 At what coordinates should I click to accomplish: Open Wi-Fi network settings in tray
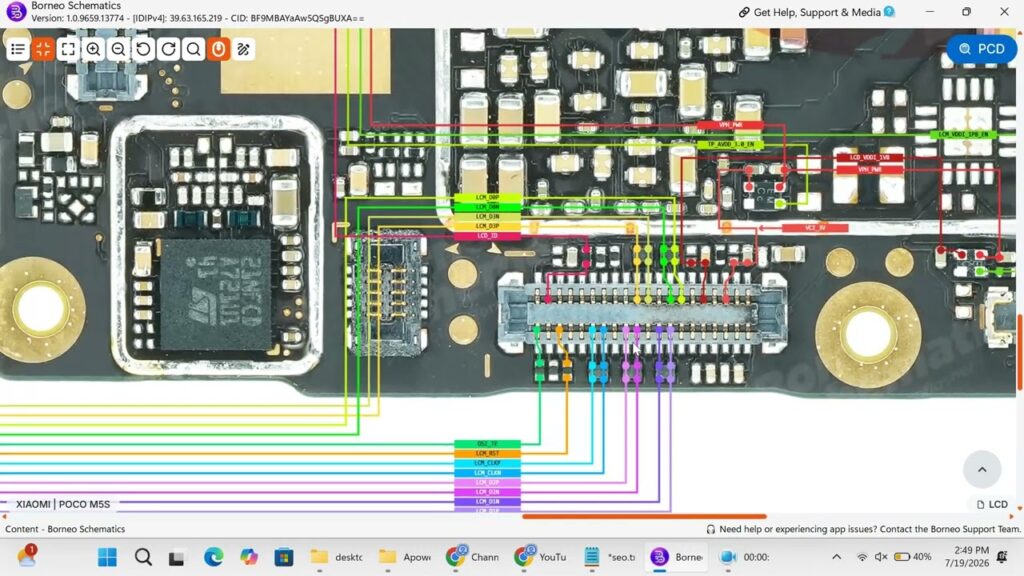(862, 557)
